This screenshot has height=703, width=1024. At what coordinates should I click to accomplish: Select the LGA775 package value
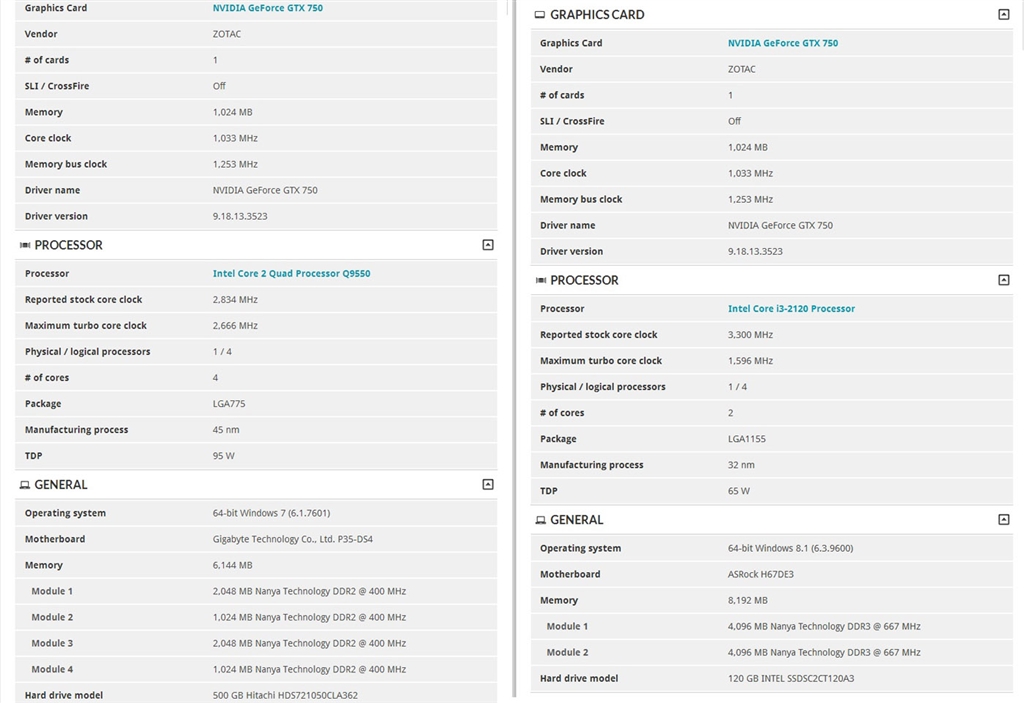(x=229, y=404)
